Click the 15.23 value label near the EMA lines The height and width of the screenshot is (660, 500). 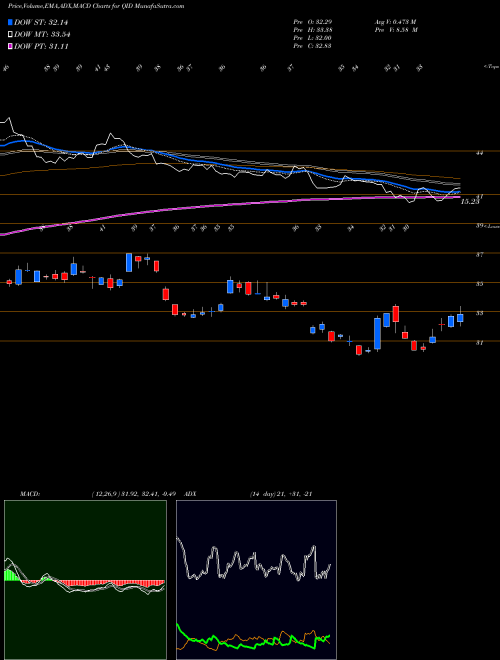[x=470, y=202]
